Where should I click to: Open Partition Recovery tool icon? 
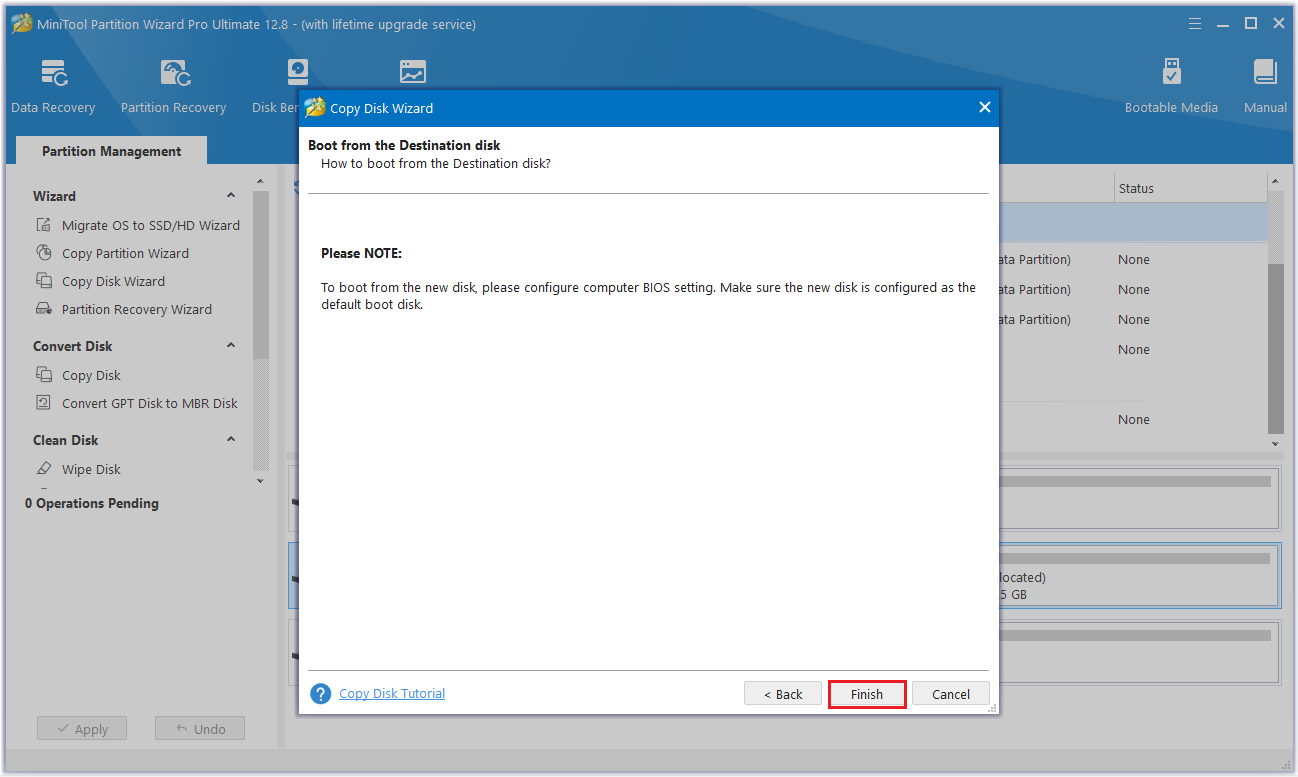pyautogui.click(x=175, y=73)
